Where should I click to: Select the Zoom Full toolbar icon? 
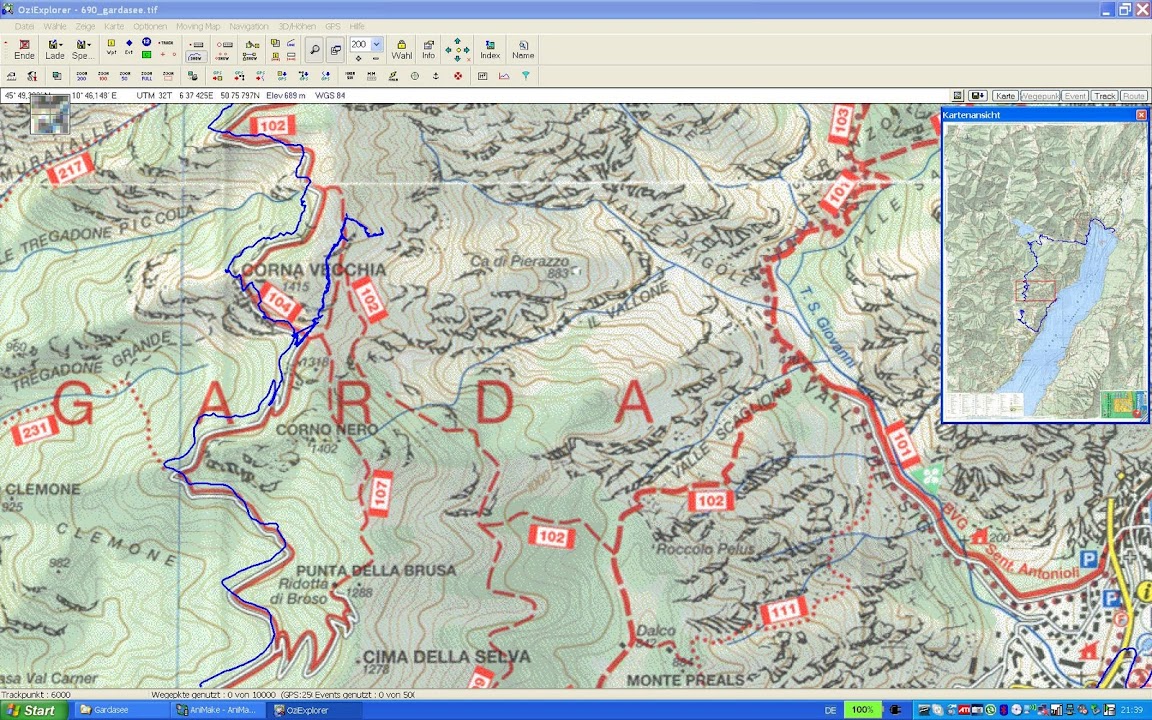tap(147, 76)
